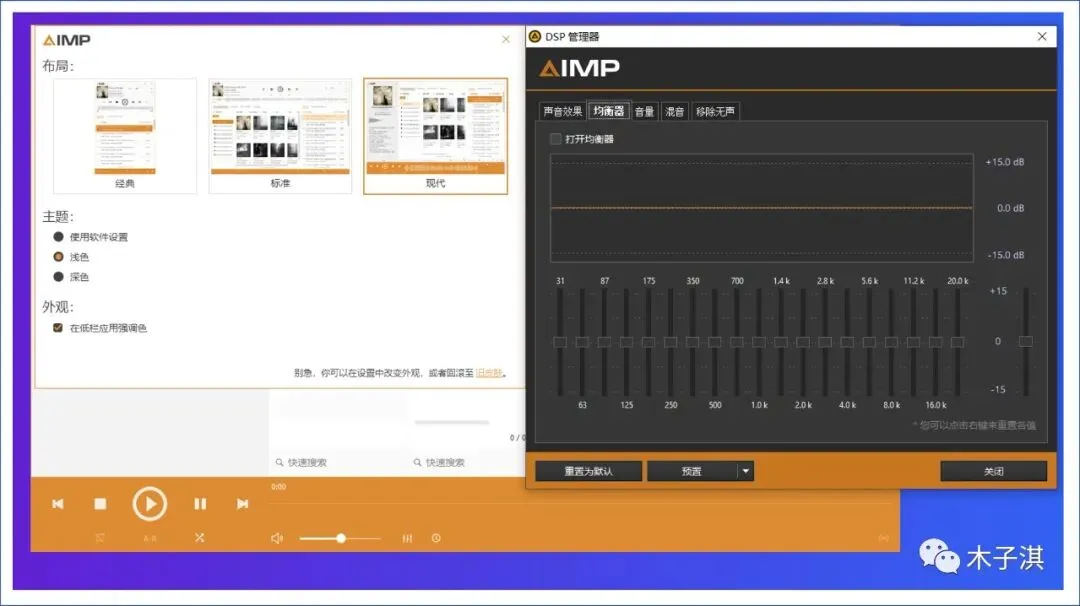Switch to the 声音效果 tab
This screenshot has width=1080, height=606.
(562, 112)
